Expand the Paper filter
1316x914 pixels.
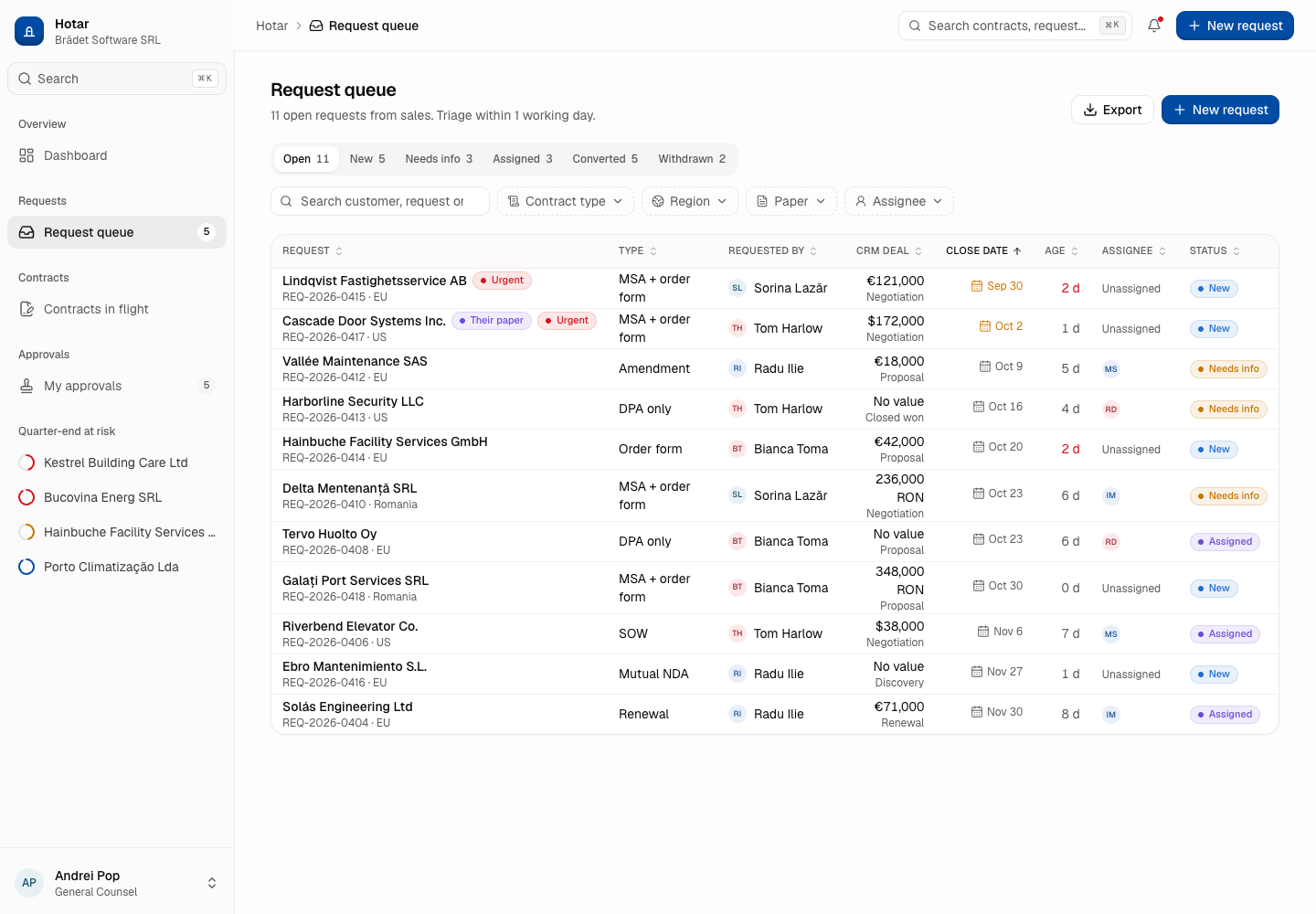click(791, 201)
